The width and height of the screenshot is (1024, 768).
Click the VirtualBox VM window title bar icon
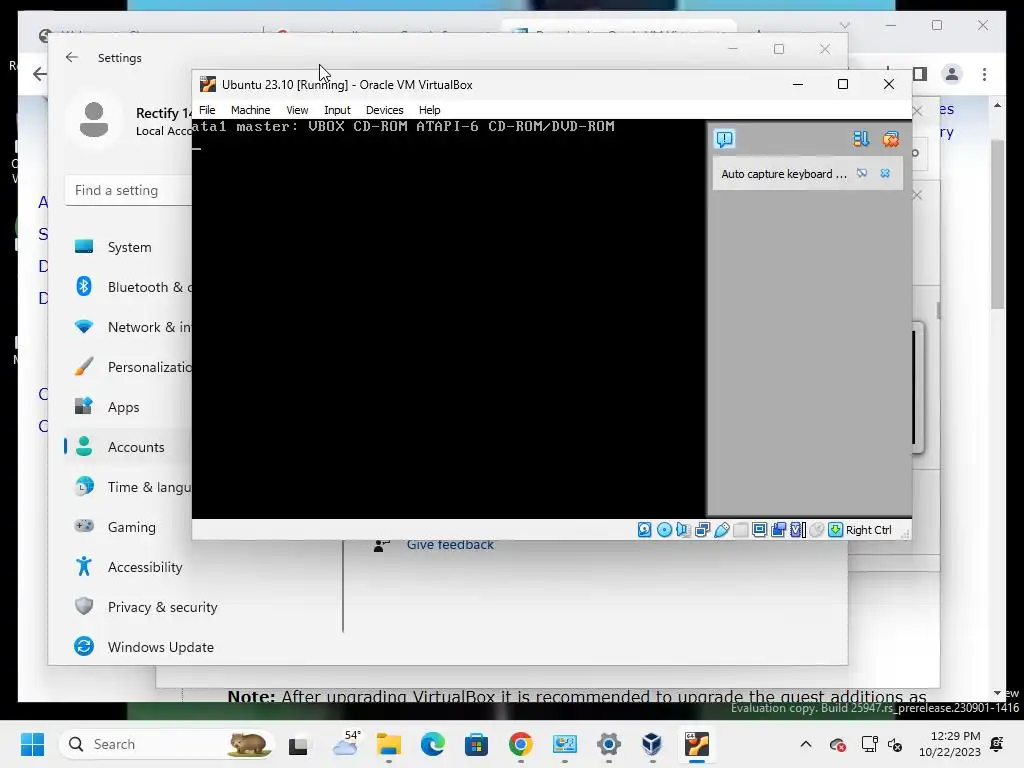point(208,84)
